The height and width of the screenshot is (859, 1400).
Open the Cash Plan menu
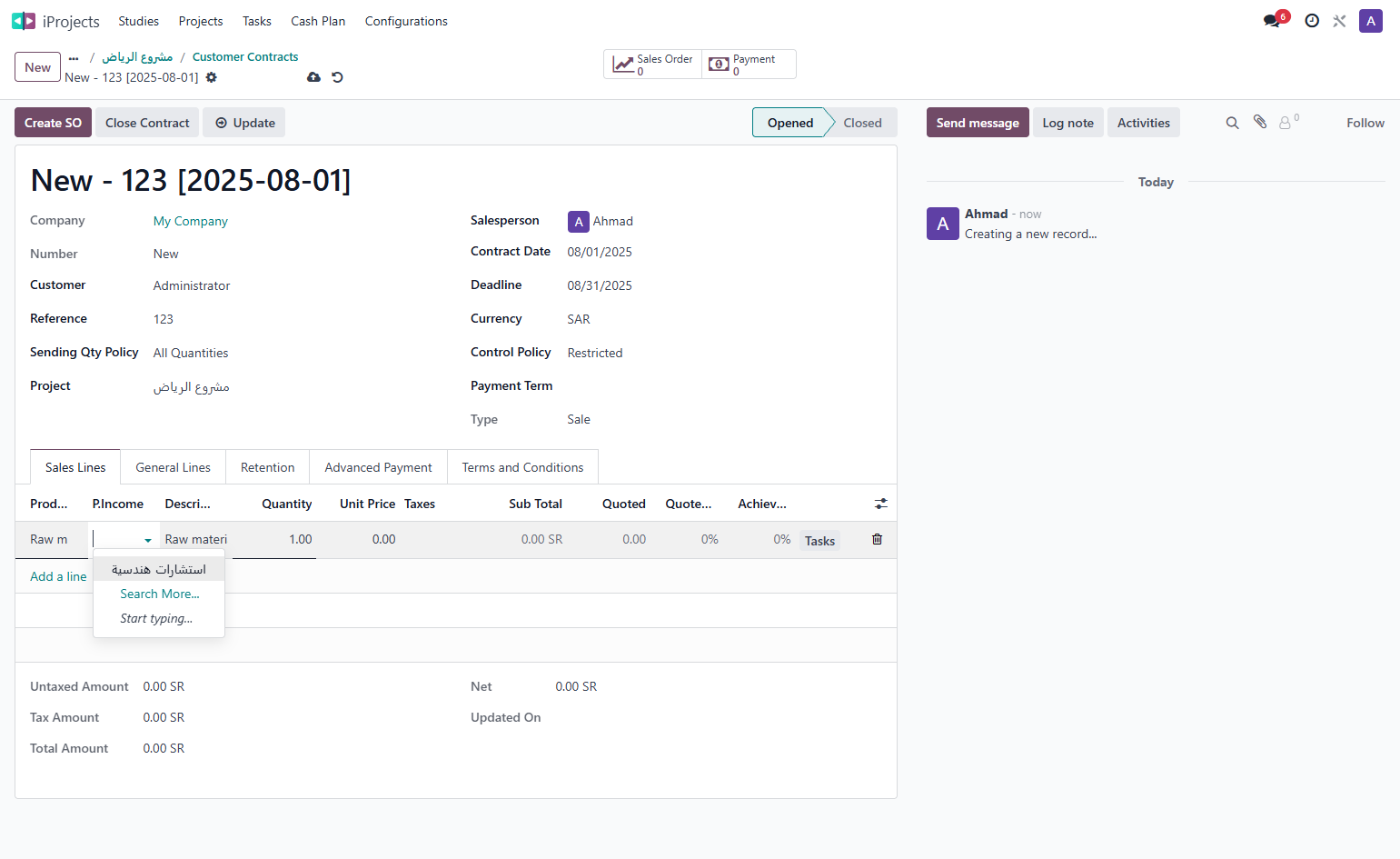point(318,21)
